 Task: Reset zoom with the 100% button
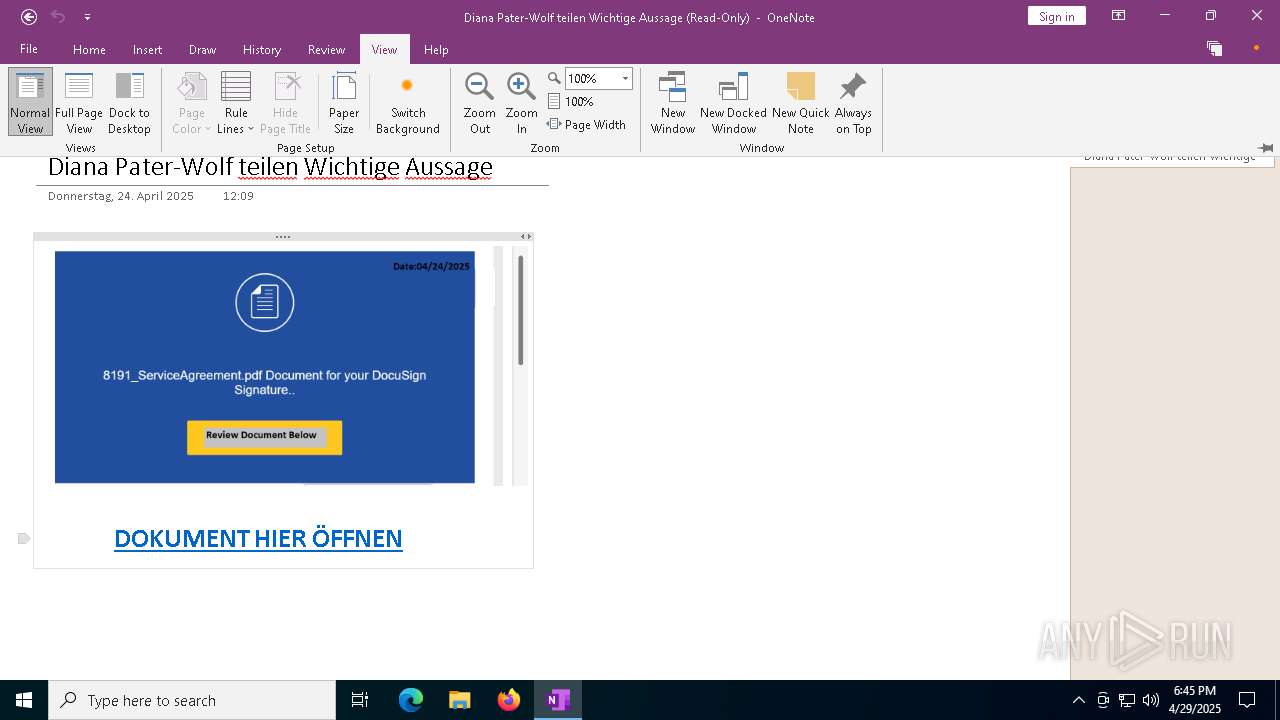pos(571,101)
